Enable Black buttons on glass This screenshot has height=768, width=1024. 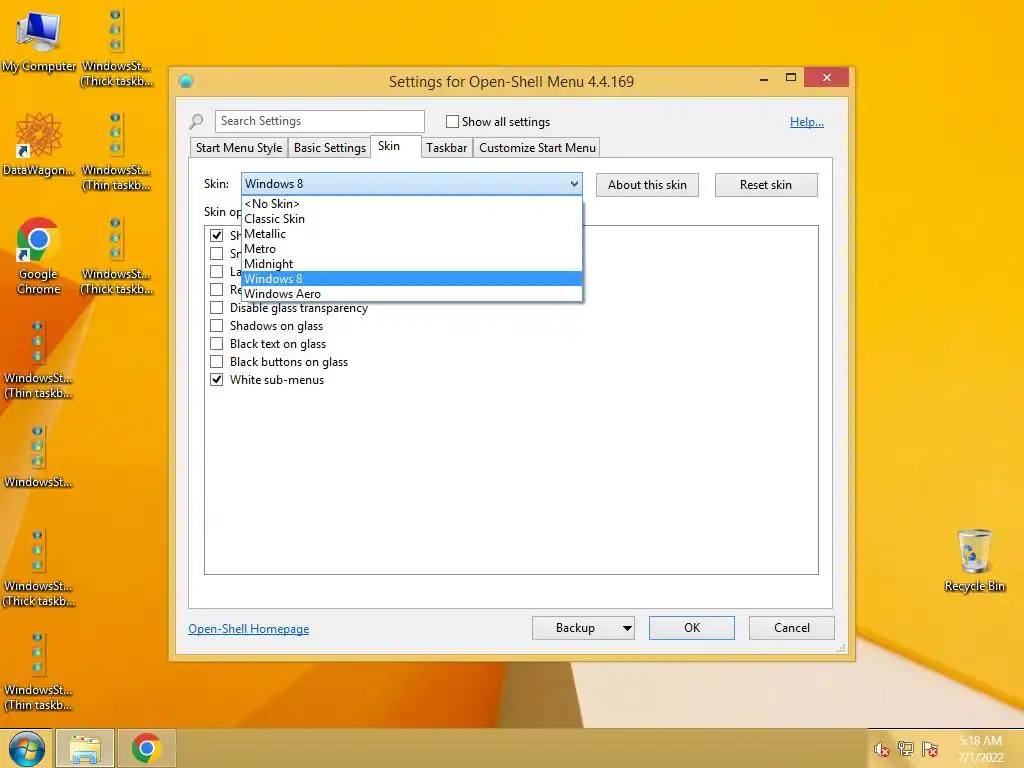pos(216,361)
